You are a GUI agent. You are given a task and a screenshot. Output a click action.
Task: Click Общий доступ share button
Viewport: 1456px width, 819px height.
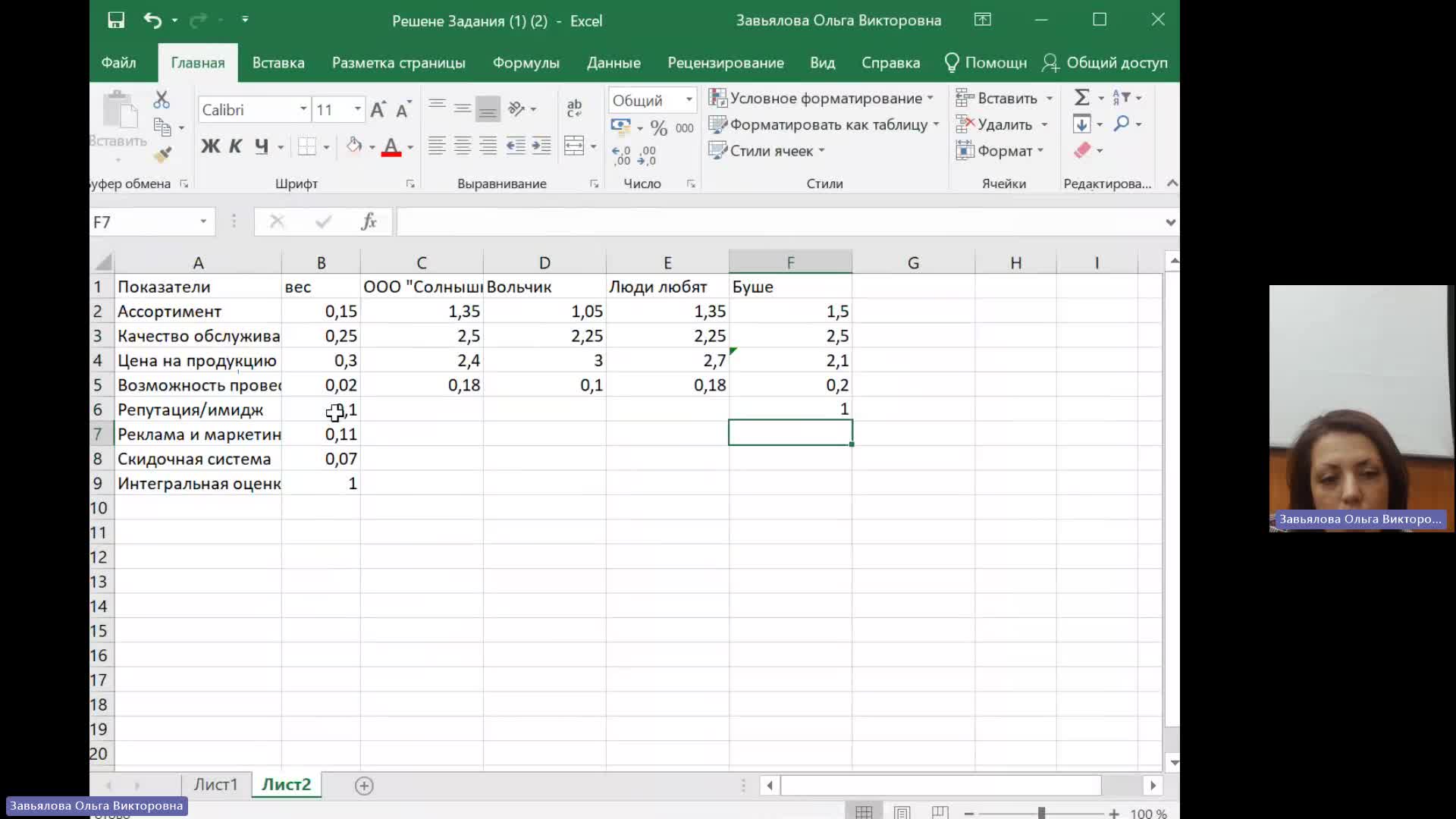tap(1105, 63)
